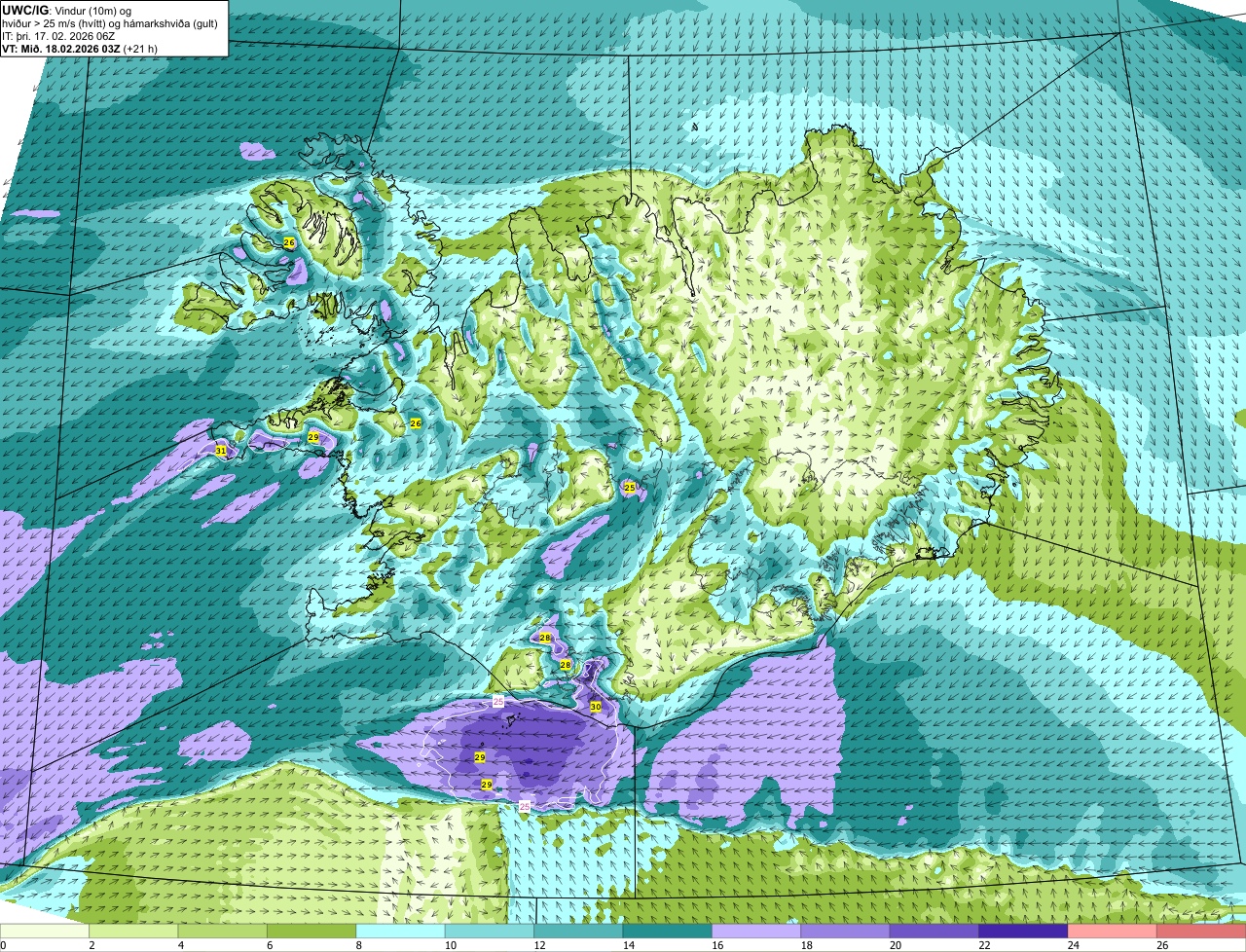Click the scale tick label "0"
1246x952 pixels.
pos(3,945)
